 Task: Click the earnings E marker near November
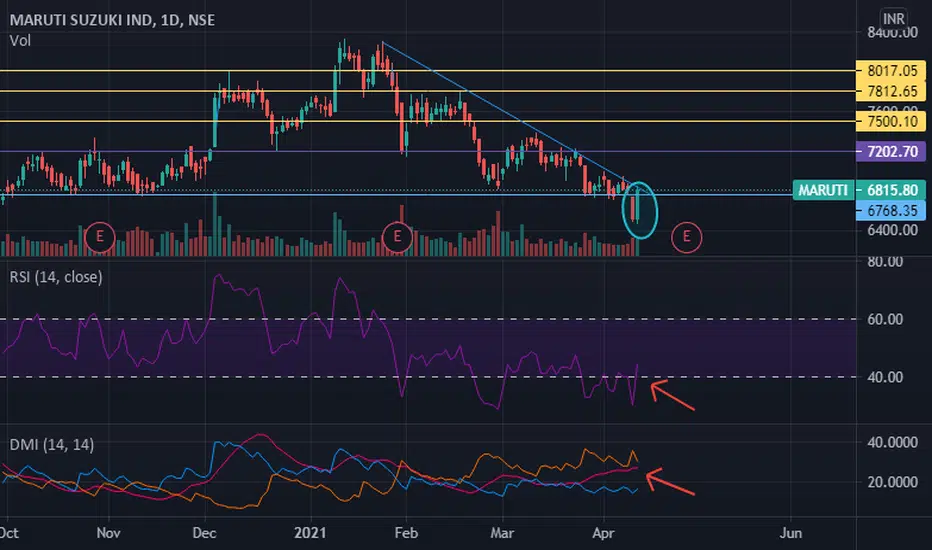(99, 237)
